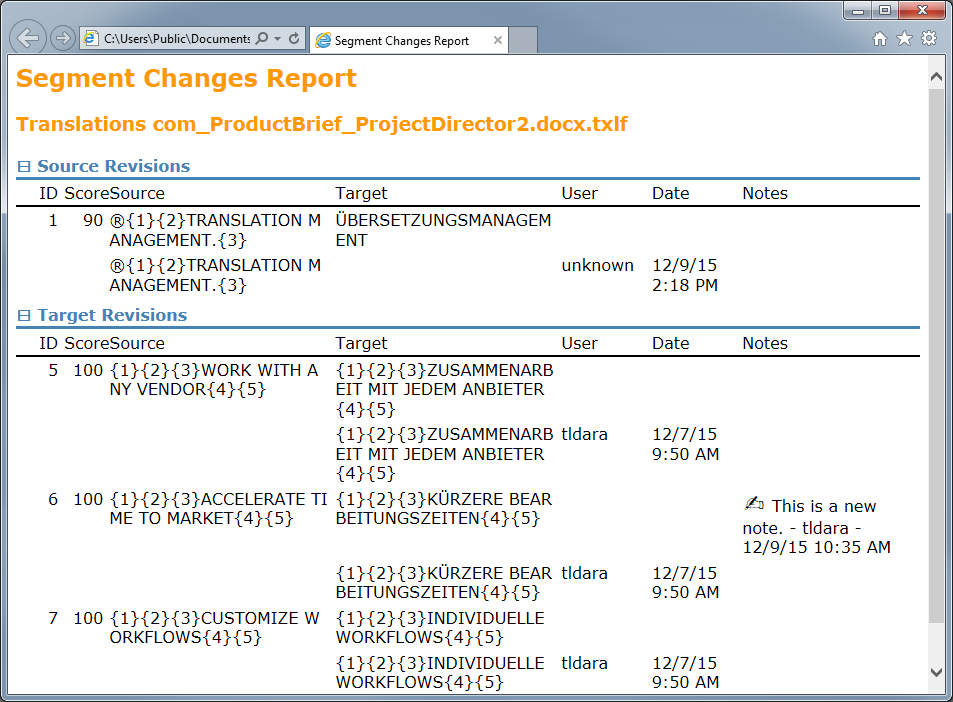The image size is (953, 702).
Task: Click the scrollbar down arrow
Action: [x=936, y=672]
